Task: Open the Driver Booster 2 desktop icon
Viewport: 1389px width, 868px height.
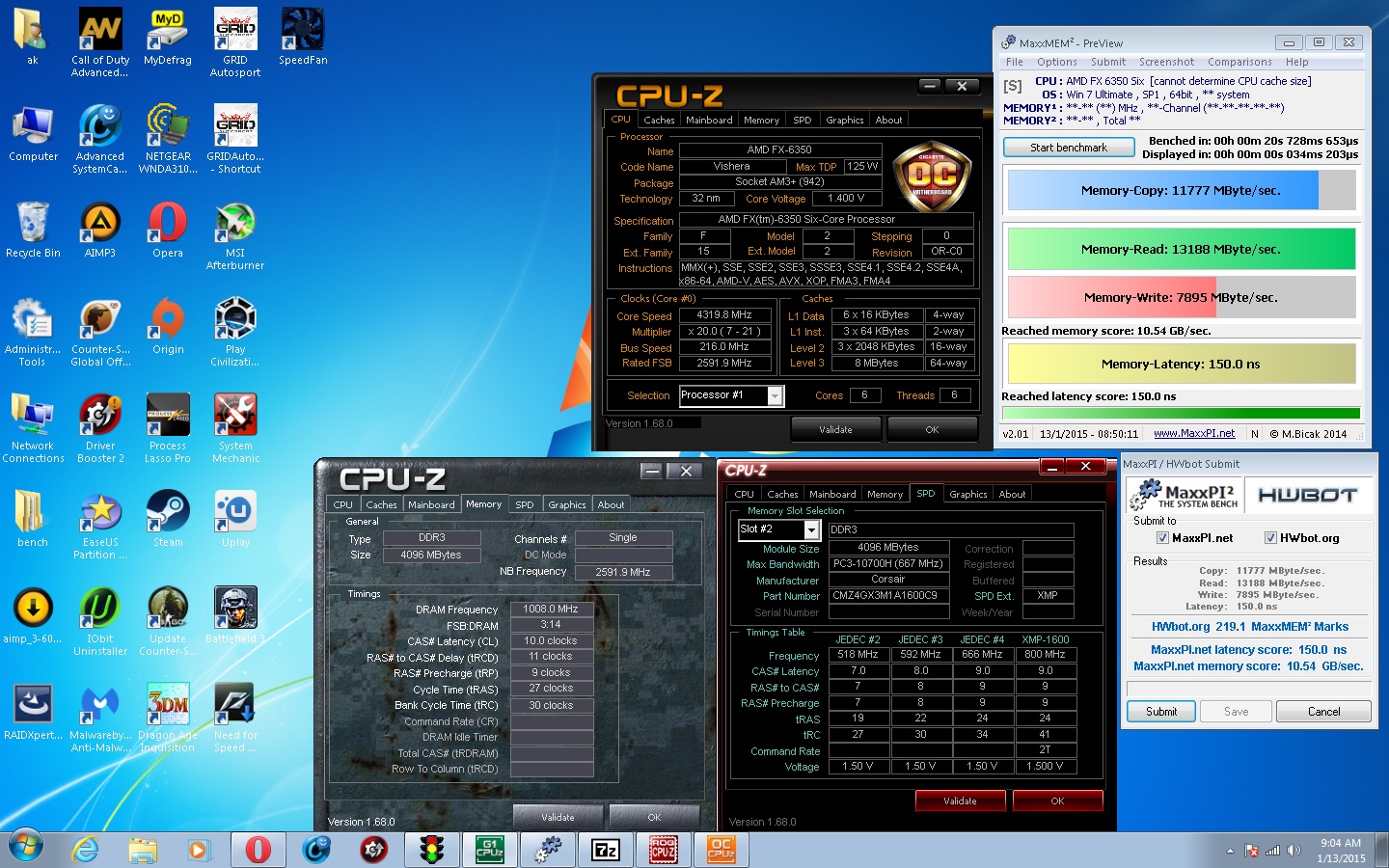Action: tap(100, 429)
